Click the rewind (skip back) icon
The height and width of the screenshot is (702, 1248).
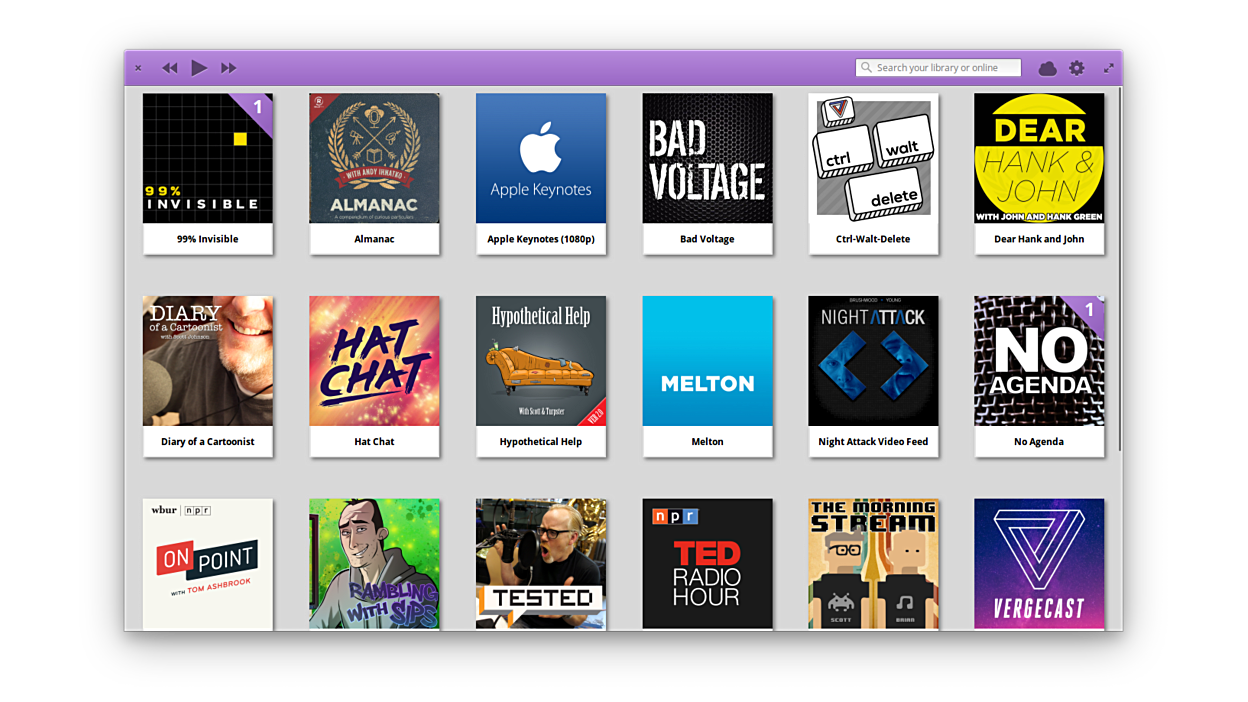[170, 68]
